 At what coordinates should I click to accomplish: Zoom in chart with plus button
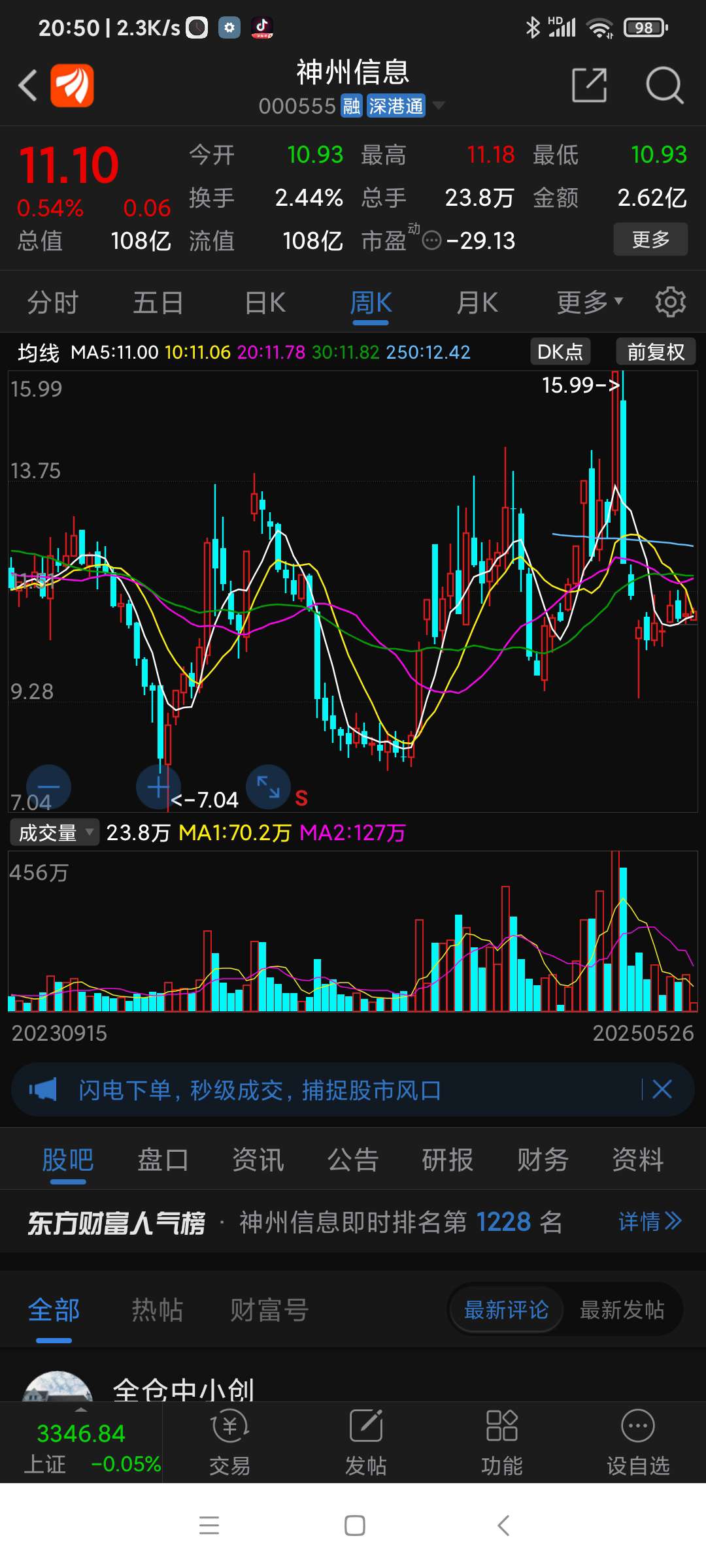coord(158,787)
